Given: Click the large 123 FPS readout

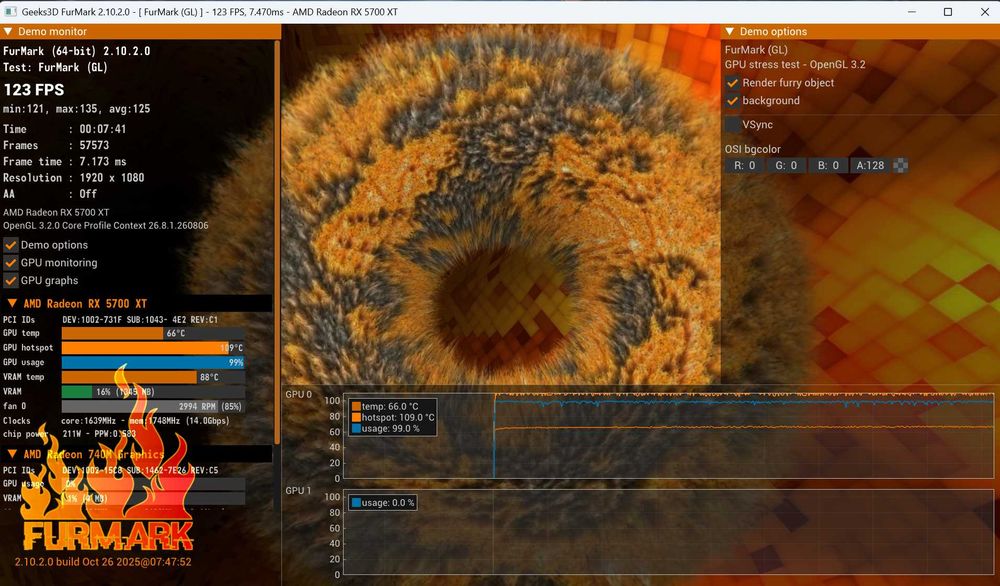Looking at the screenshot, I should (34, 90).
